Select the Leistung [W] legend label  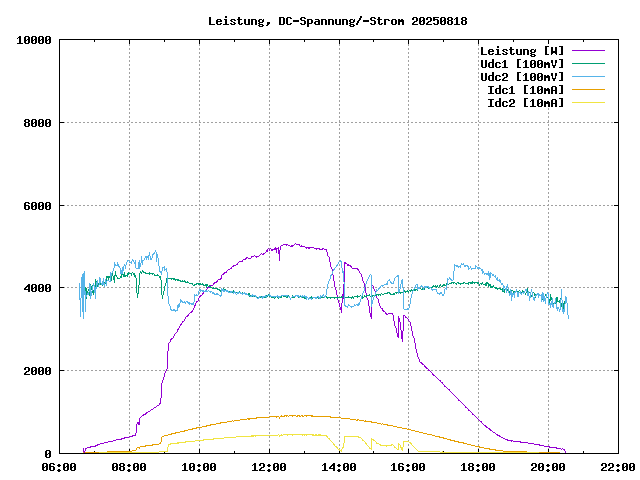tap(521, 51)
